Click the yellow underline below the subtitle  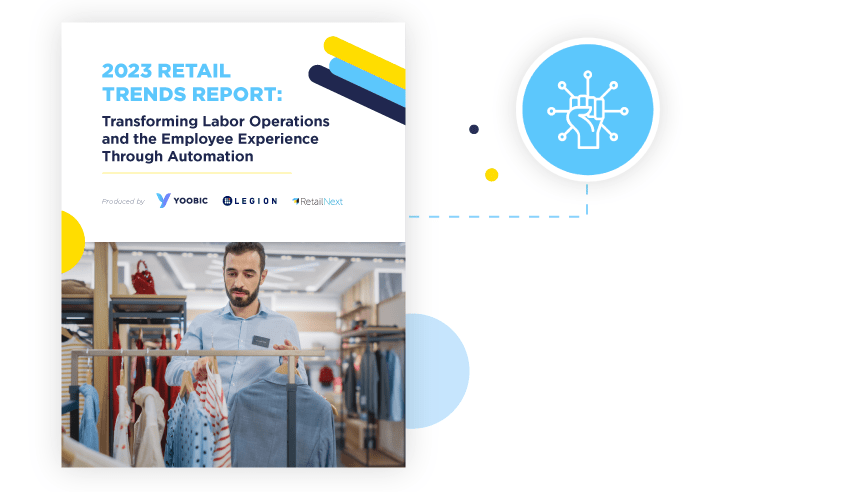point(196,173)
